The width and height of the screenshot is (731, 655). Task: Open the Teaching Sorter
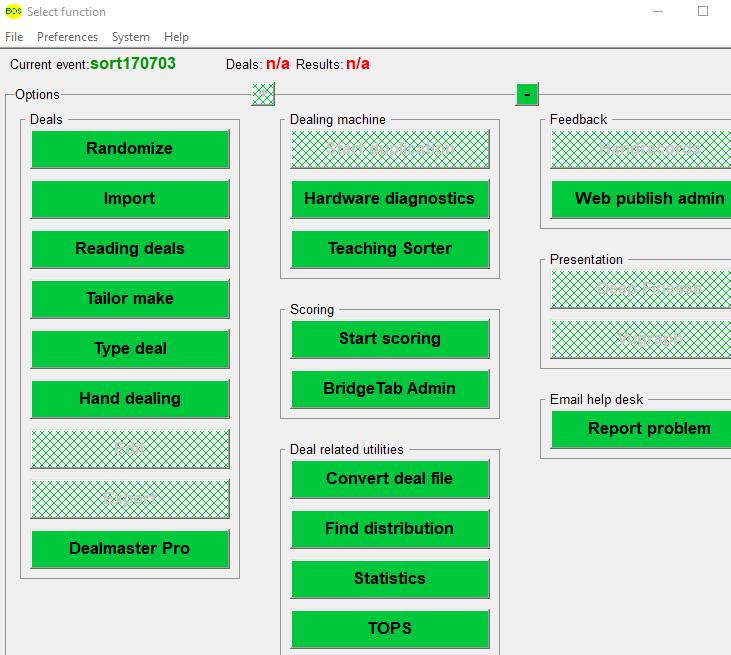pyautogui.click(x=390, y=249)
